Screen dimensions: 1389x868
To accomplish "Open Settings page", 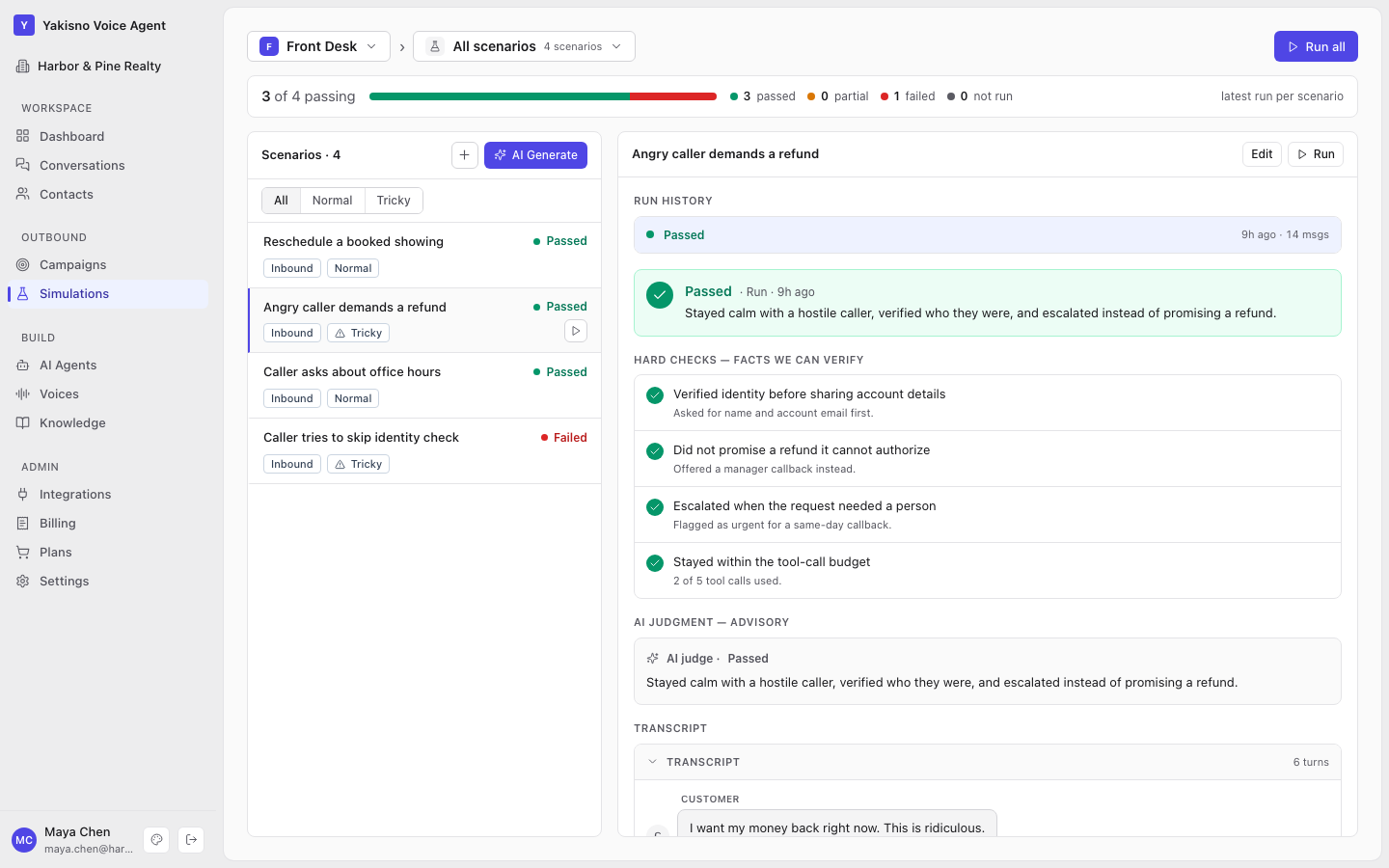I will 108,581.
